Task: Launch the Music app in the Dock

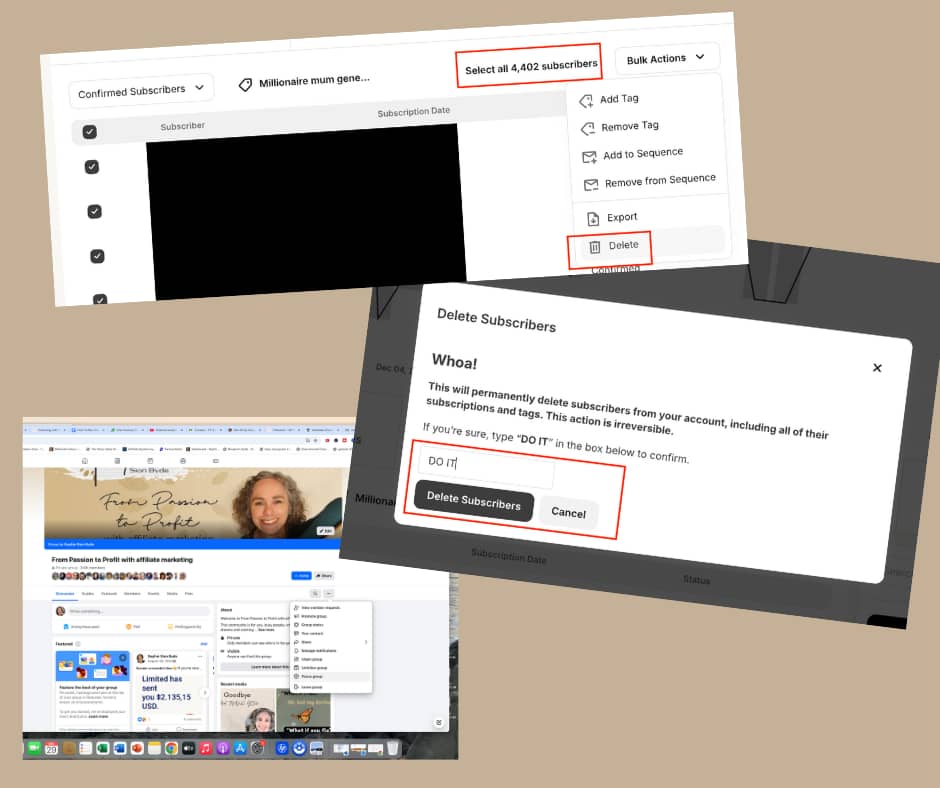Action: [205, 748]
